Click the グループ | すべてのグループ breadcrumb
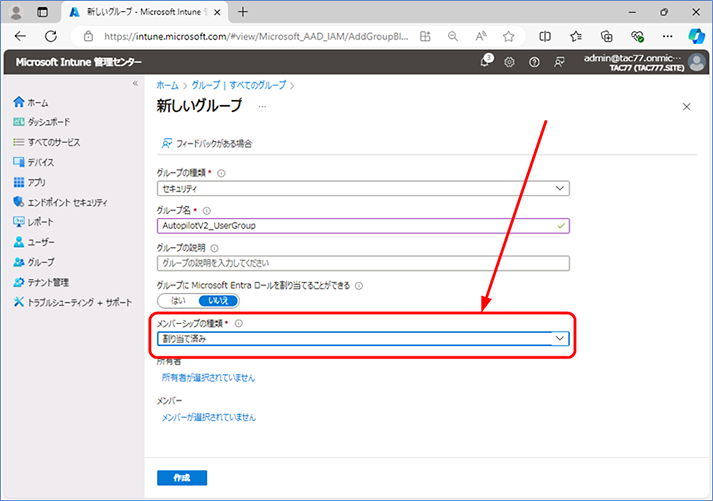The height and width of the screenshot is (501, 713). (239, 85)
